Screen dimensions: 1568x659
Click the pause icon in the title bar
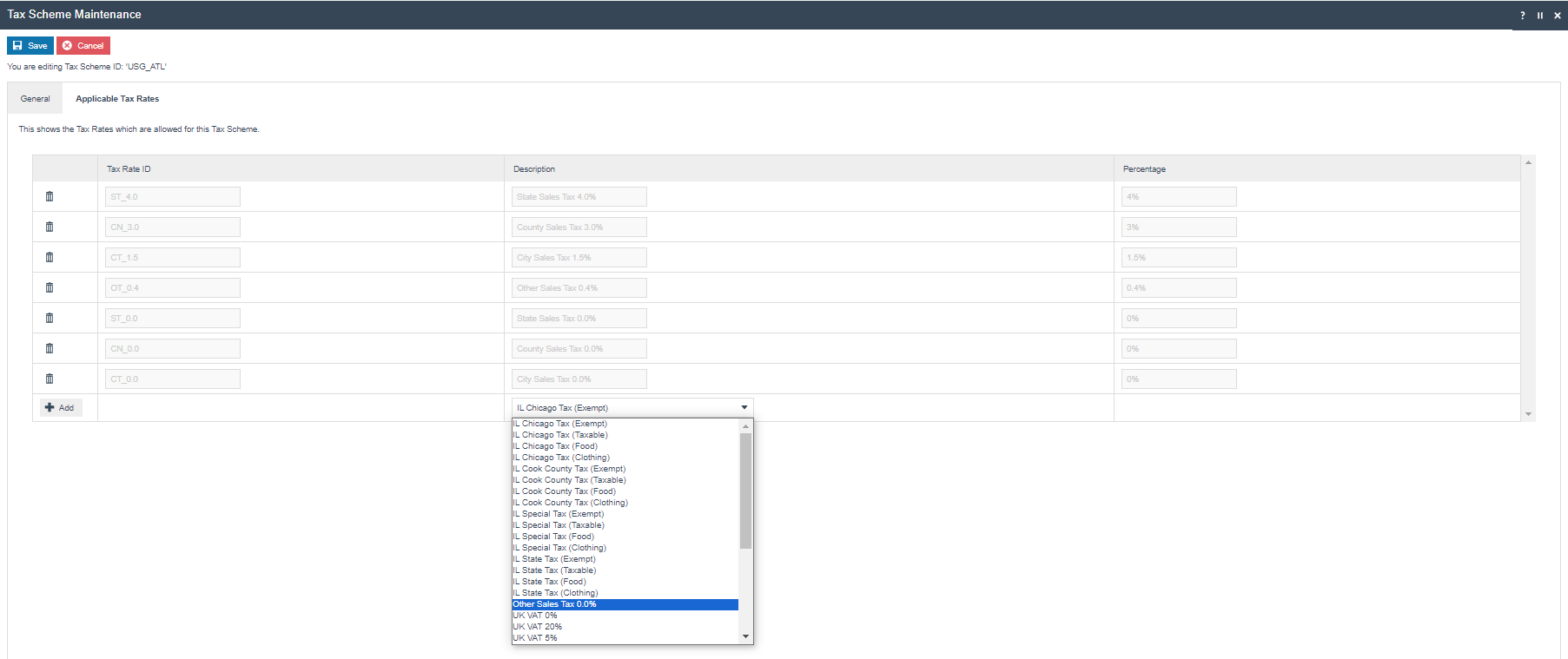(1540, 16)
